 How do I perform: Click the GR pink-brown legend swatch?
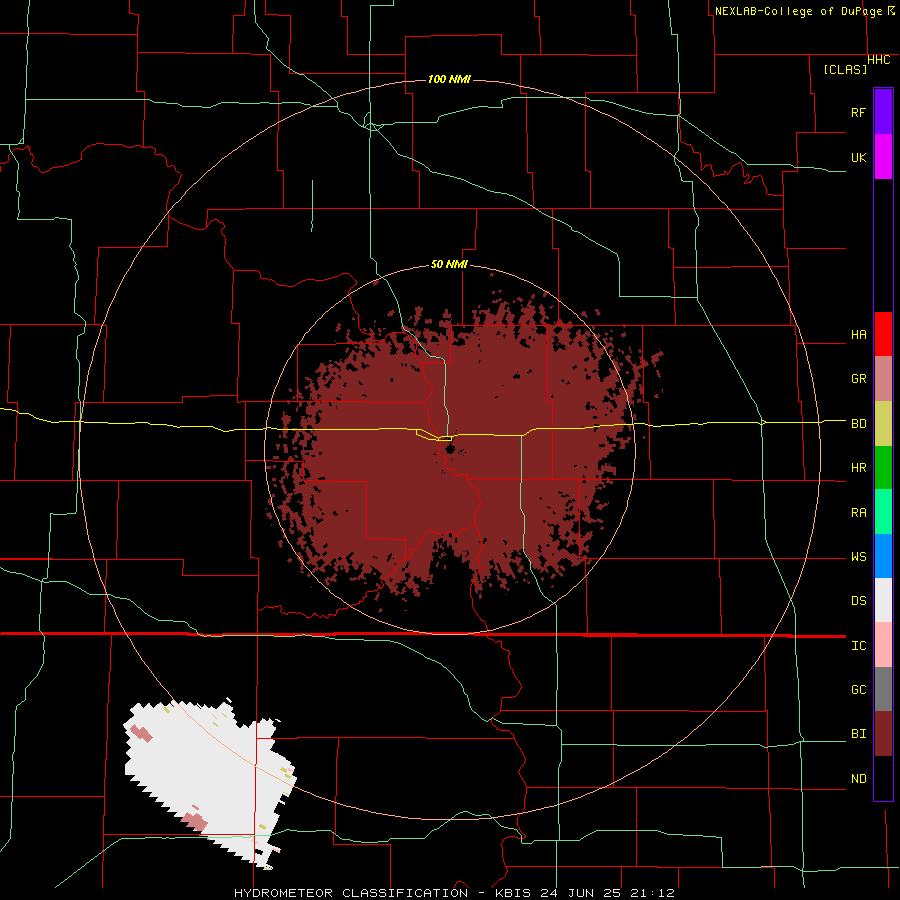click(883, 379)
